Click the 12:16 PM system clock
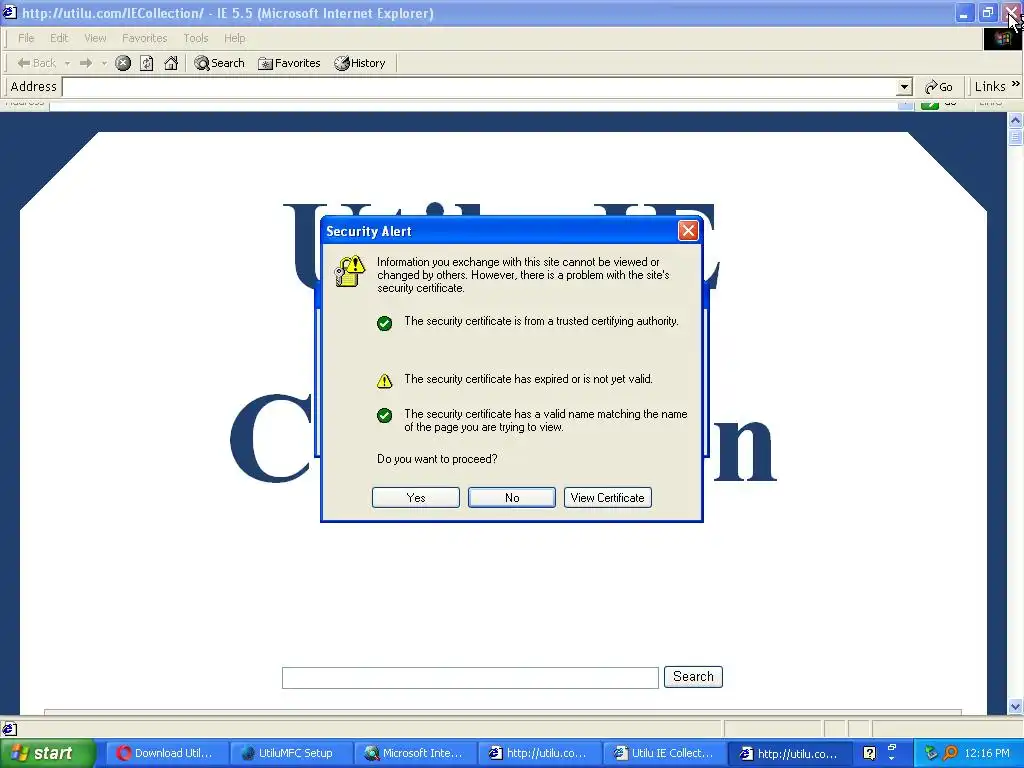Image resolution: width=1024 pixels, height=768 pixels. pyautogui.click(x=987, y=753)
